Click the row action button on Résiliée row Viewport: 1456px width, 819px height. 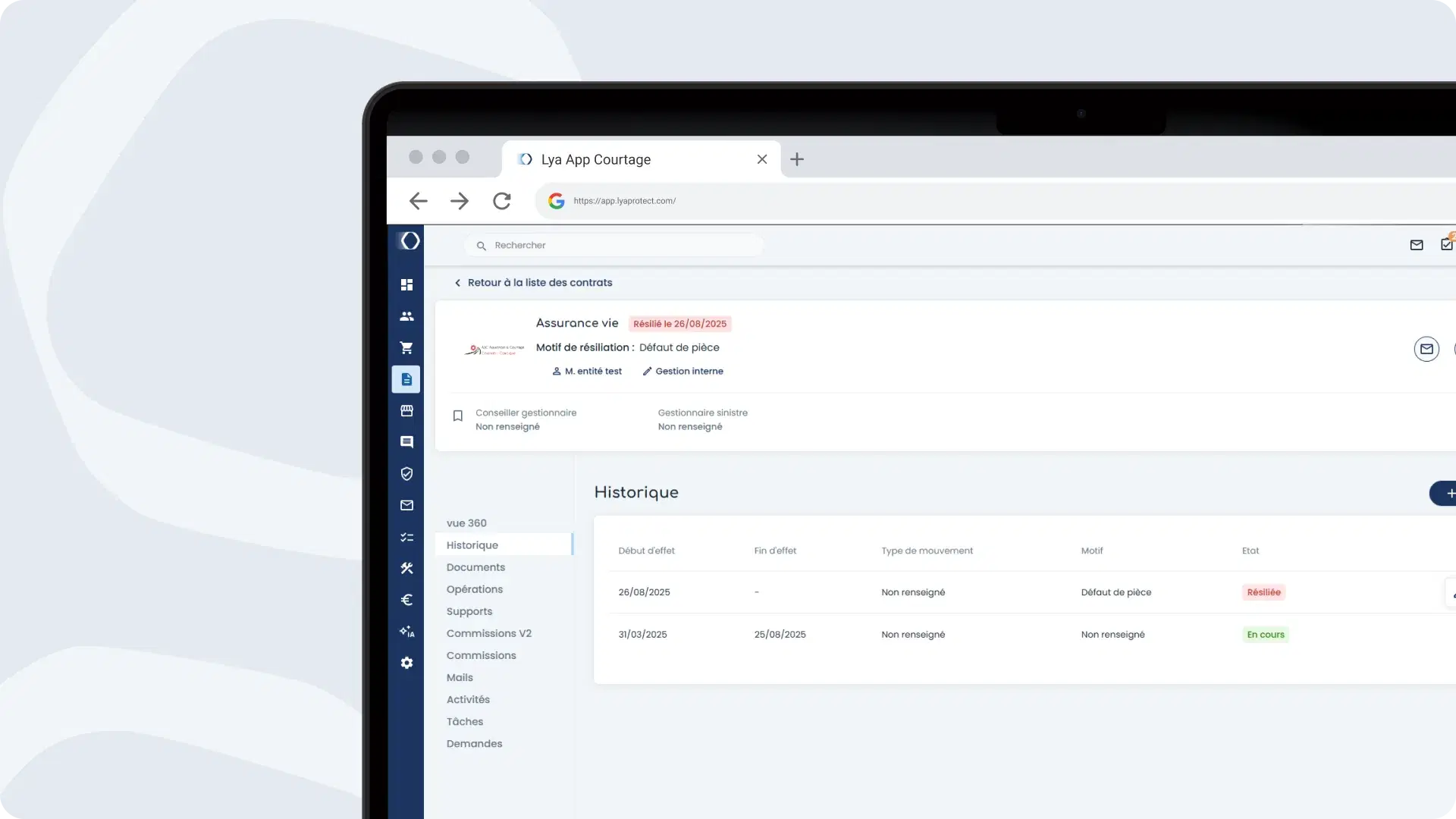(x=1451, y=594)
